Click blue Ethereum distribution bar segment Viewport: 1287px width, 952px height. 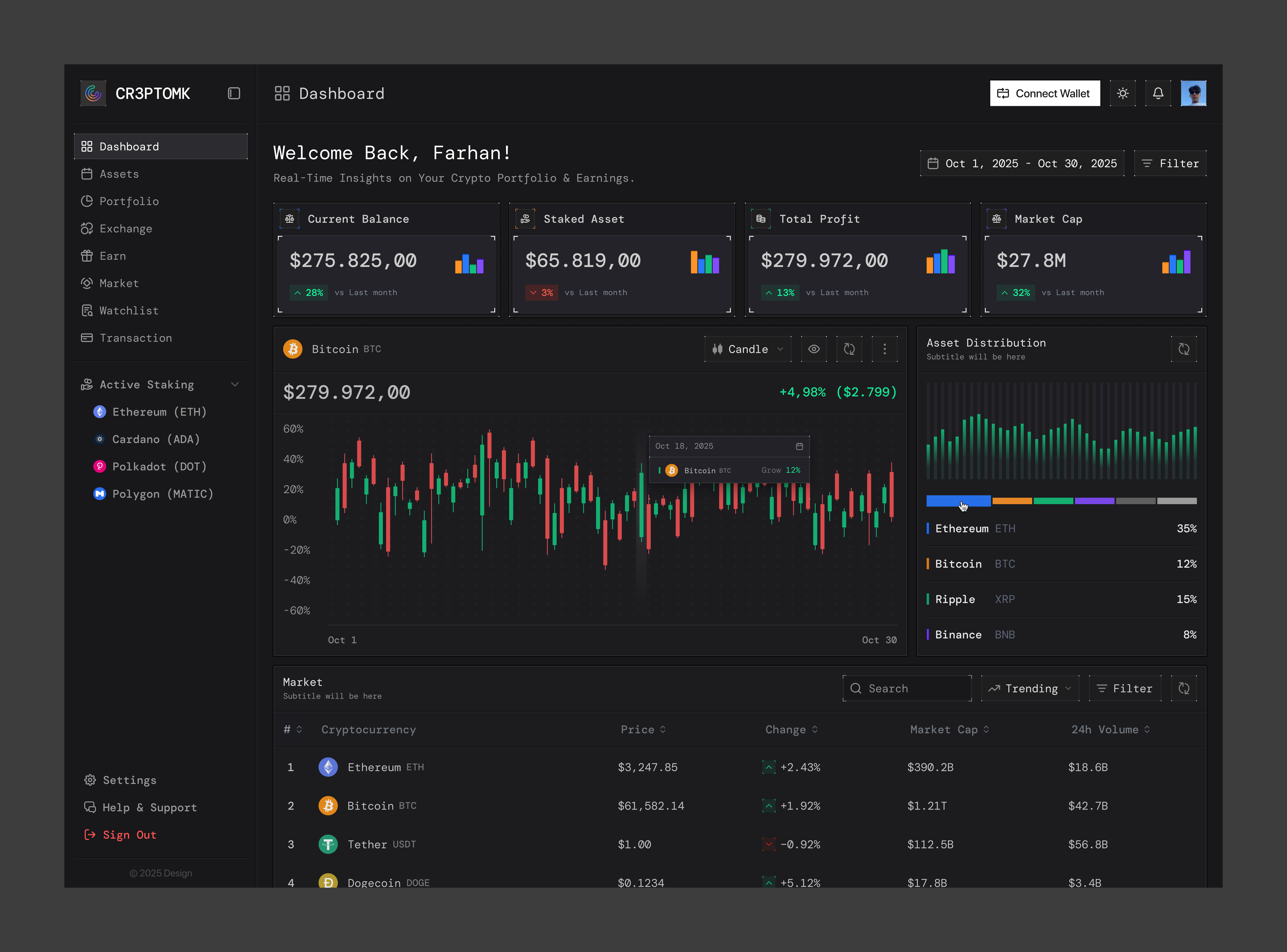tap(958, 501)
